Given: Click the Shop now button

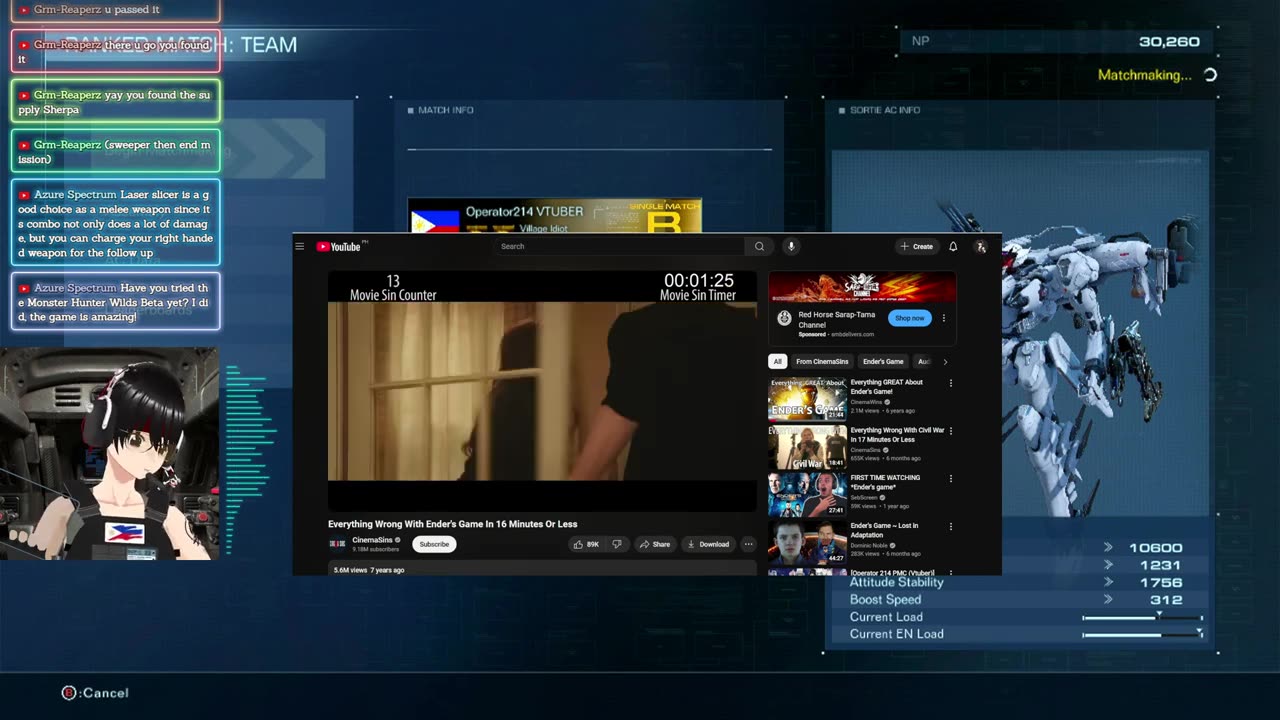Looking at the screenshot, I should point(909,318).
